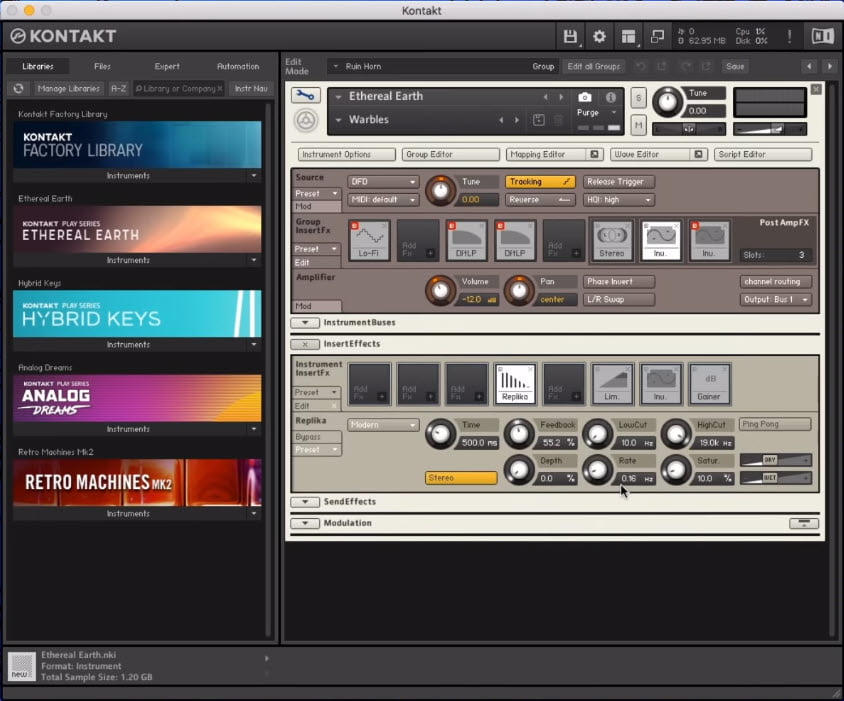Open the Script Editor button
The height and width of the screenshot is (701, 844).
763,155
